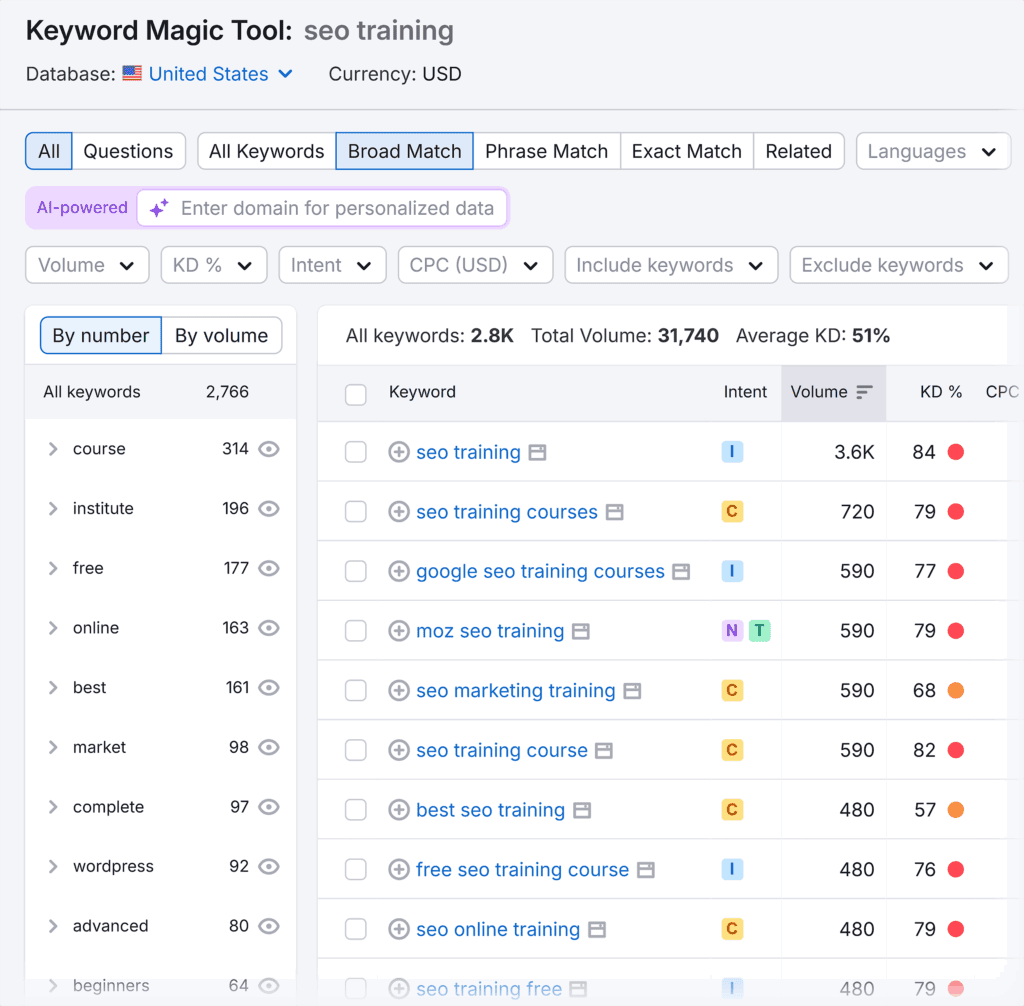Select all keywords using the header checkbox
The height and width of the screenshot is (1006, 1024).
[356, 394]
